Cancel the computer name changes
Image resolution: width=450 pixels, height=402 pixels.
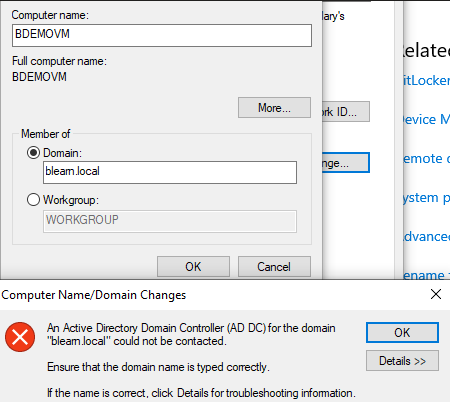274,267
